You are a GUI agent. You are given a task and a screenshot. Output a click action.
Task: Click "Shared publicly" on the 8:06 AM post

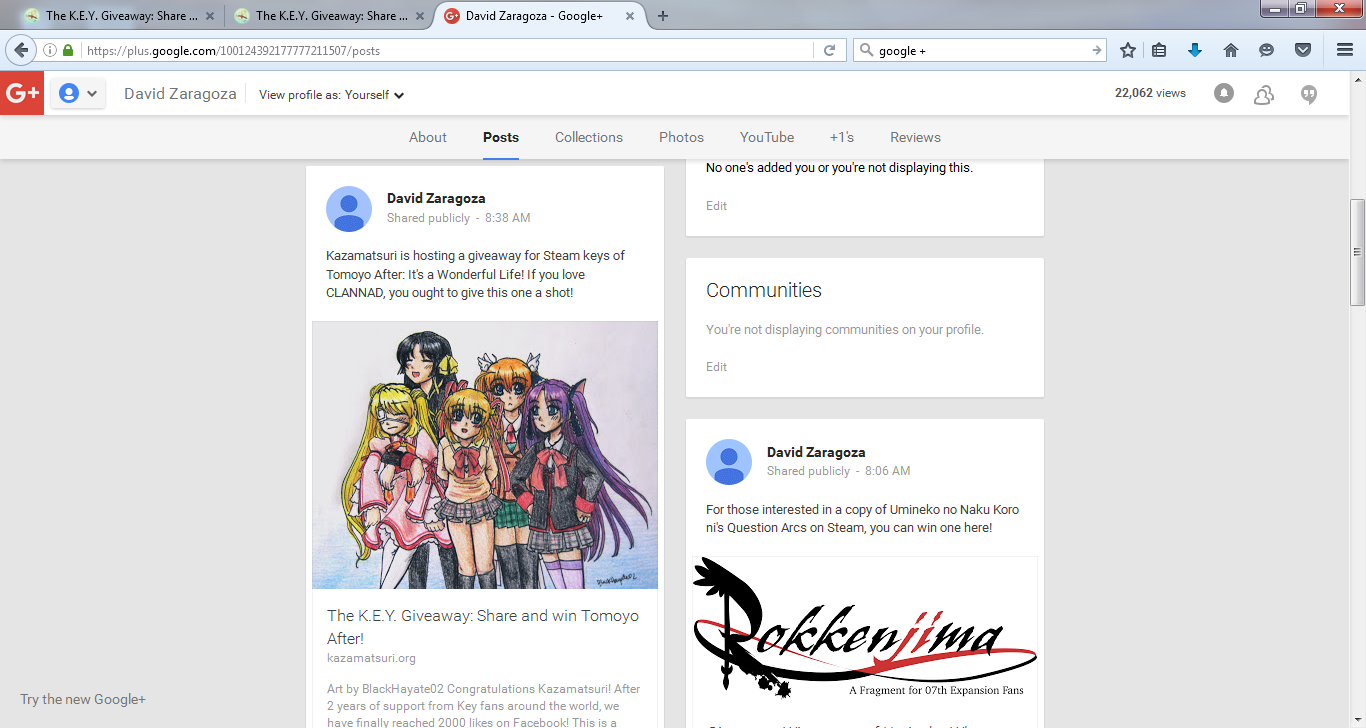808,471
